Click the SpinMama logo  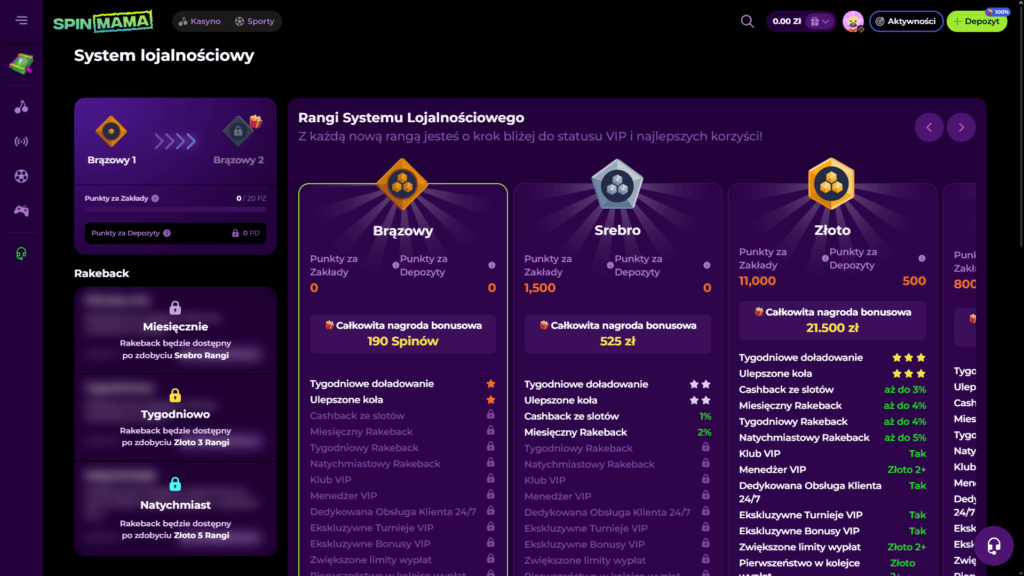[103, 21]
